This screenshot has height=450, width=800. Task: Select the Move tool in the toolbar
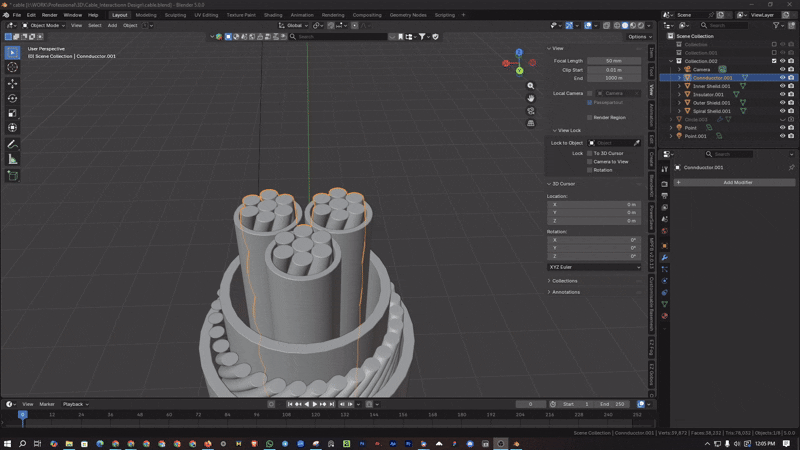tap(12, 83)
